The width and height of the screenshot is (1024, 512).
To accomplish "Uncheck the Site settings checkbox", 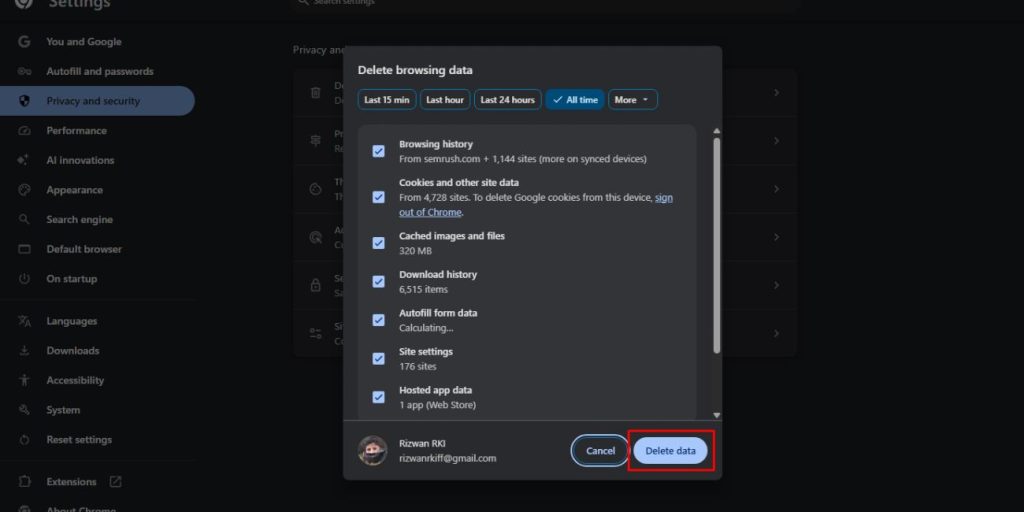I will coord(378,359).
